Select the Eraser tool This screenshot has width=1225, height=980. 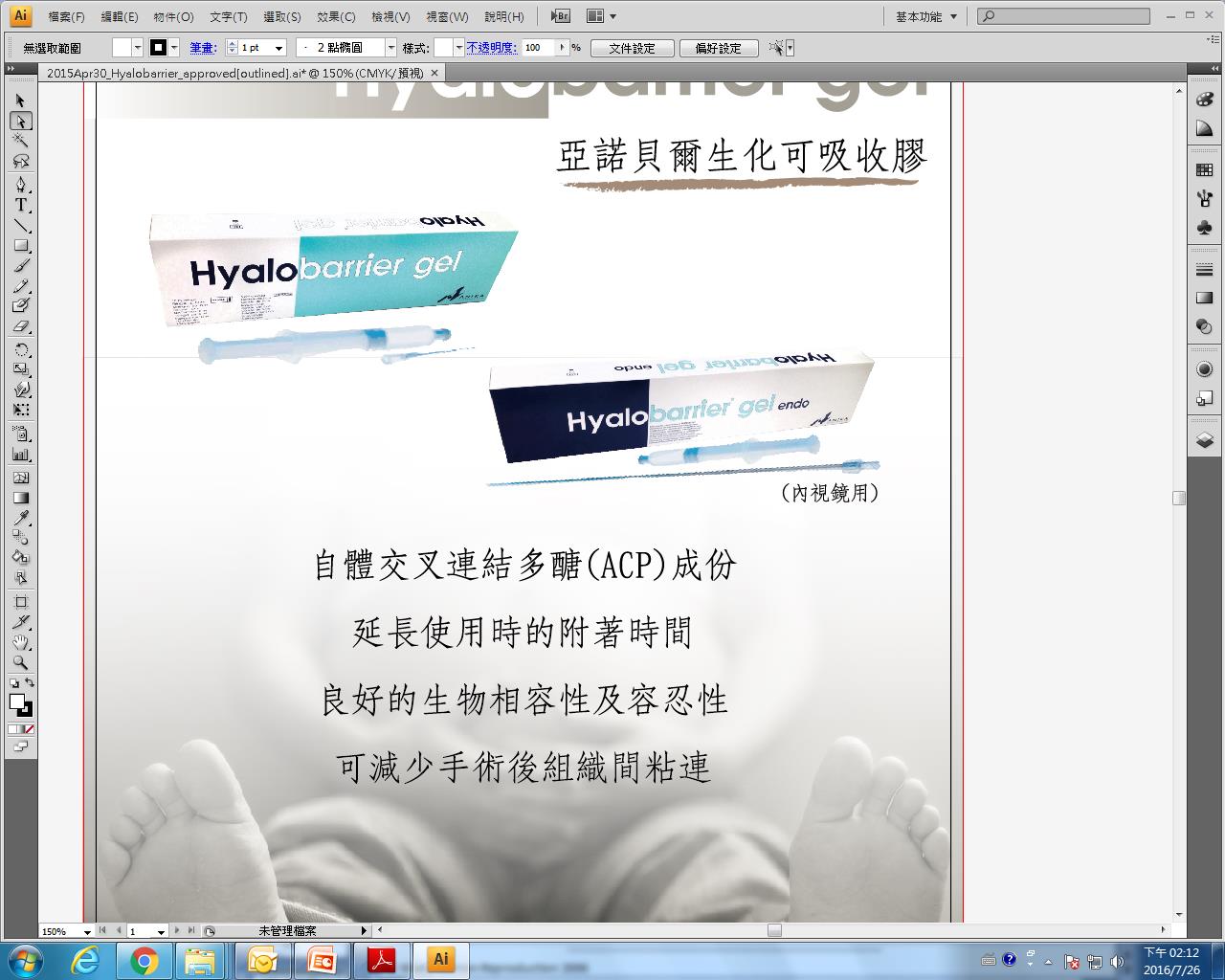(20, 326)
